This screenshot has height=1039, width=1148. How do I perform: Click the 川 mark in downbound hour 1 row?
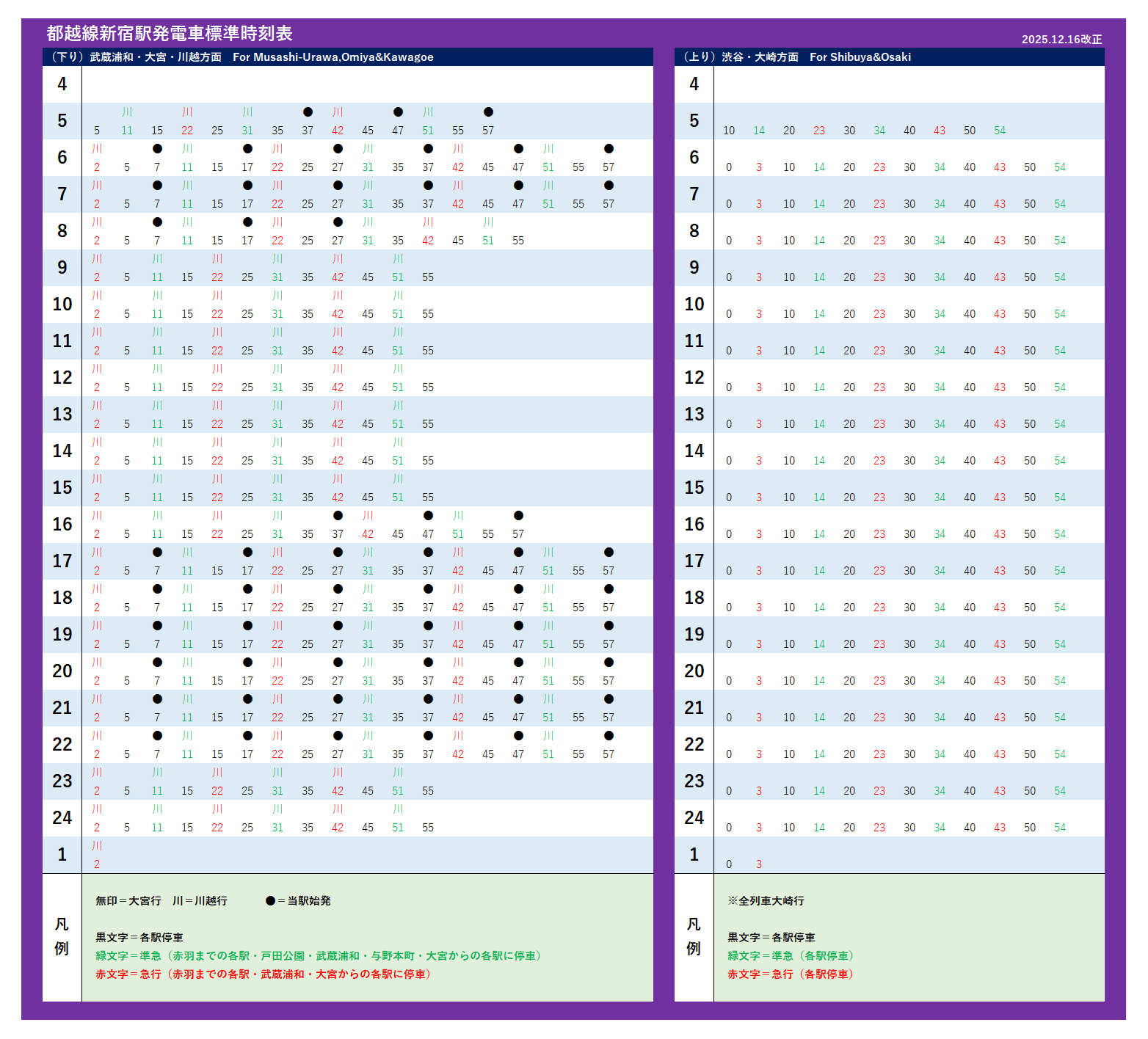(97, 846)
